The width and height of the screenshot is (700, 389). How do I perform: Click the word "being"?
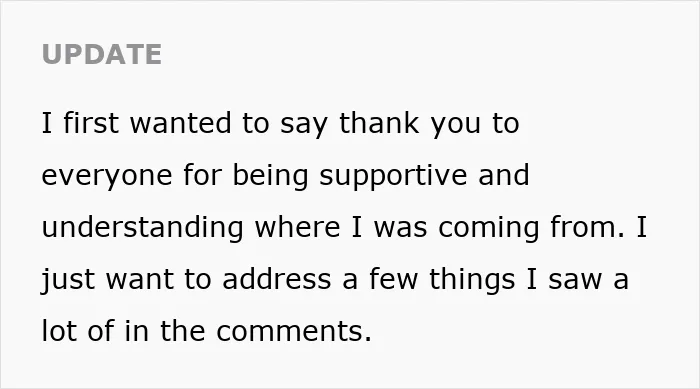(271, 176)
